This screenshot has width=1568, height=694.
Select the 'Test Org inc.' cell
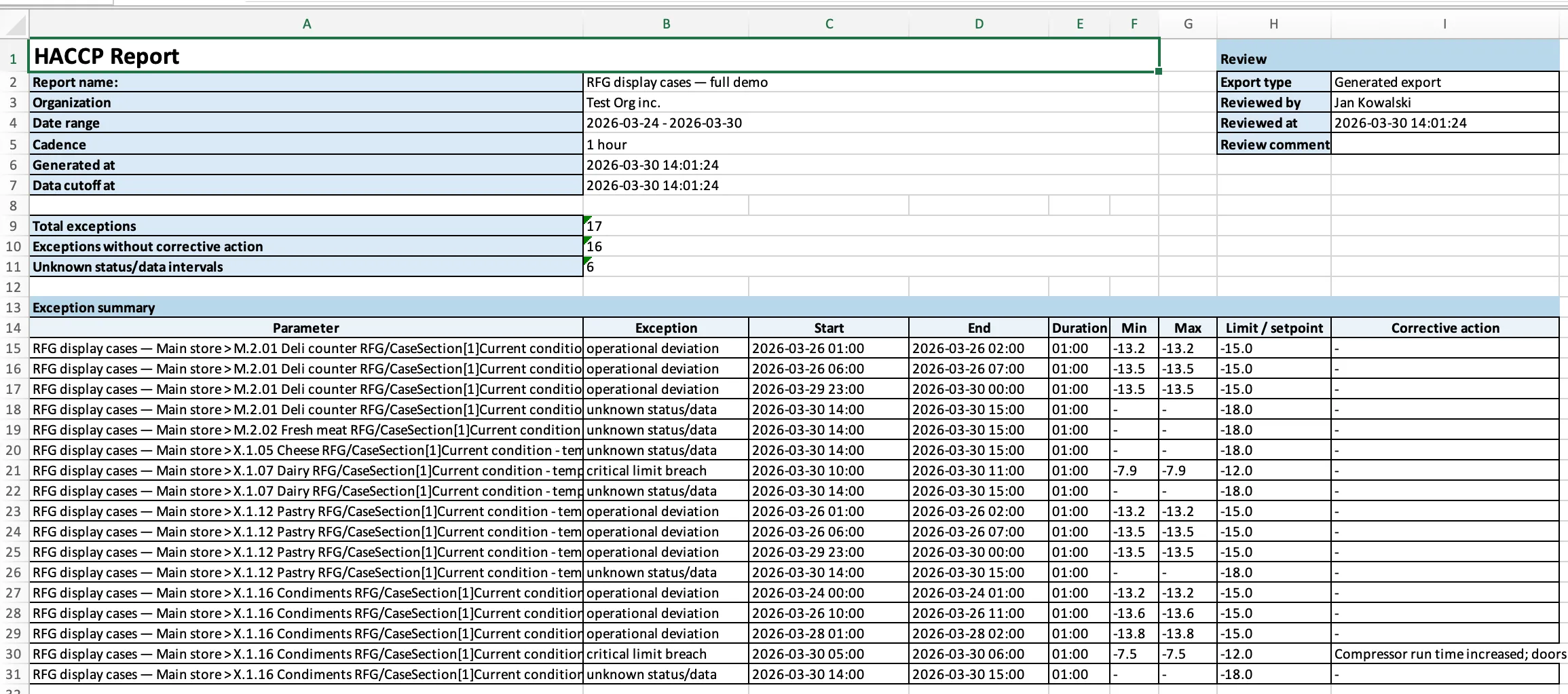pos(871,103)
